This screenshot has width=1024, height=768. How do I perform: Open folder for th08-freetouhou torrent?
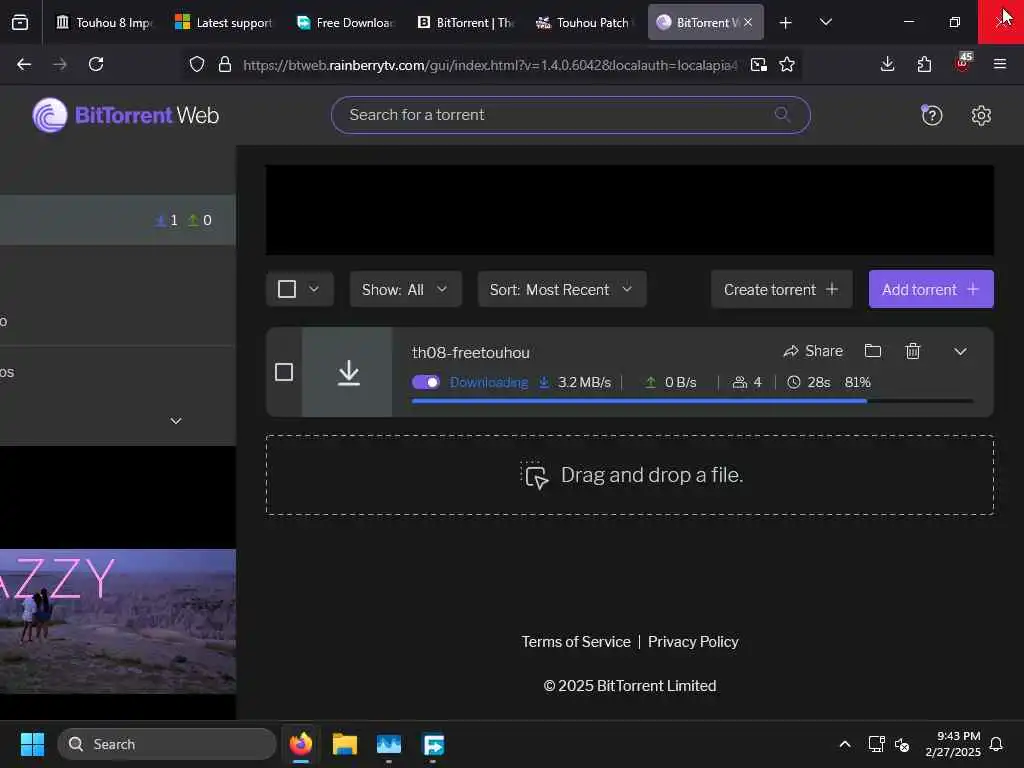[872, 351]
